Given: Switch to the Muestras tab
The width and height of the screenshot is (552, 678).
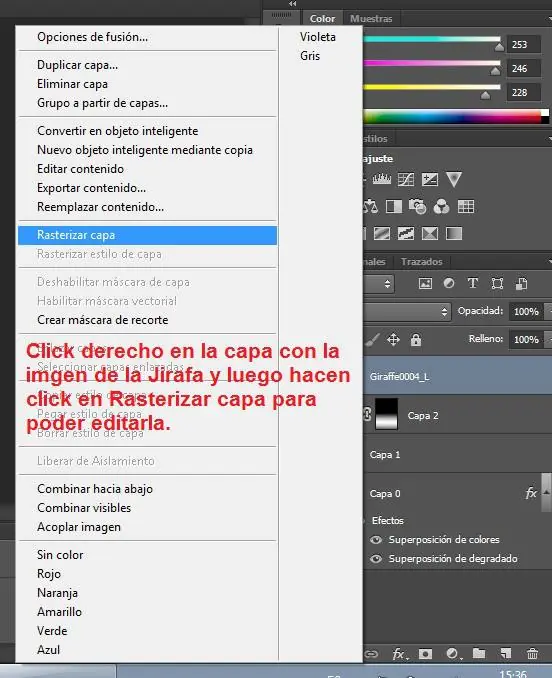Looking at the screenshot, I should 371,19.
